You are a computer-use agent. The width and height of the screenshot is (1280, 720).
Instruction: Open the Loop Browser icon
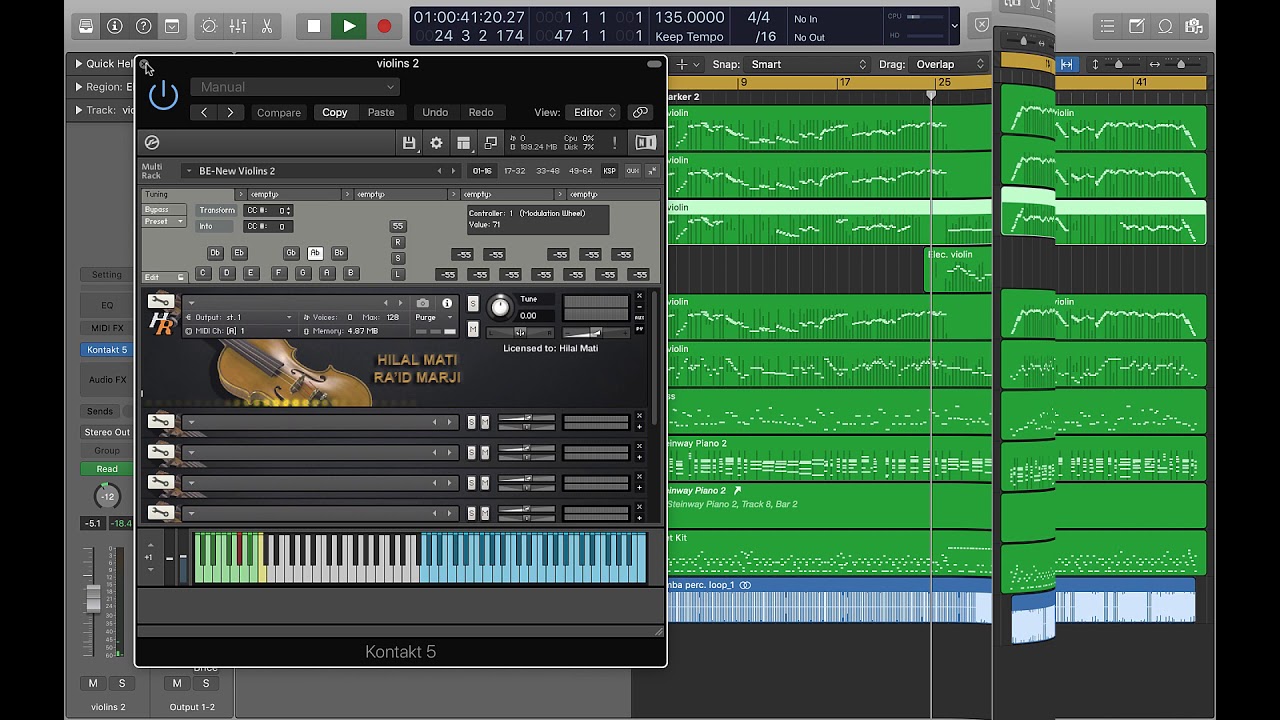(x=1165, y=26)
